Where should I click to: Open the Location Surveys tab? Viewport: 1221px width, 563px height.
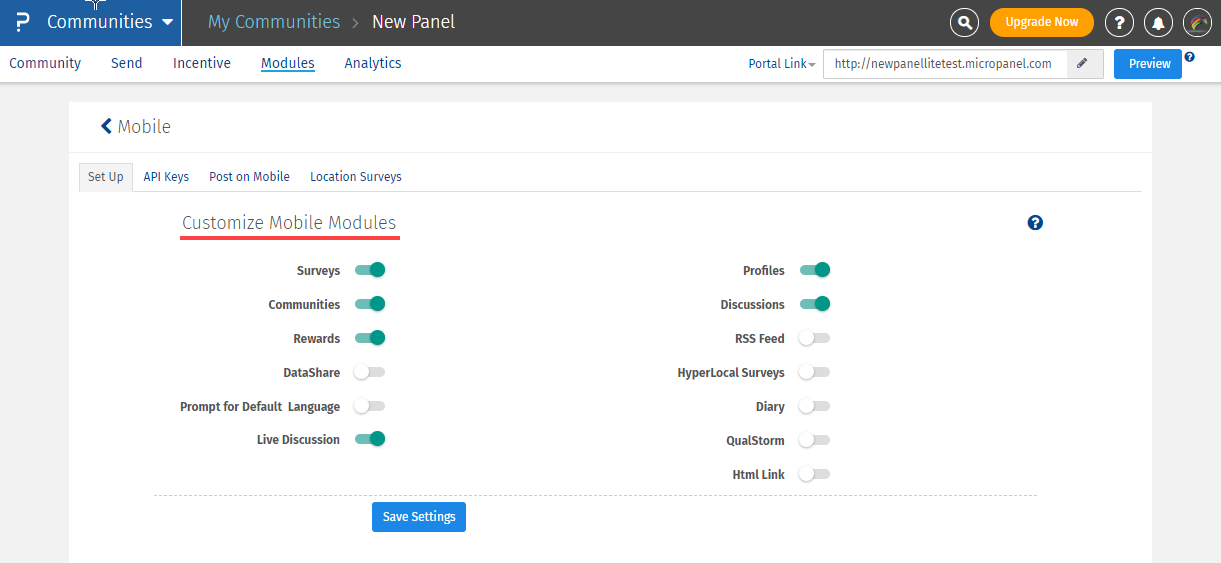pyautogui.click(x=355, y=177)
